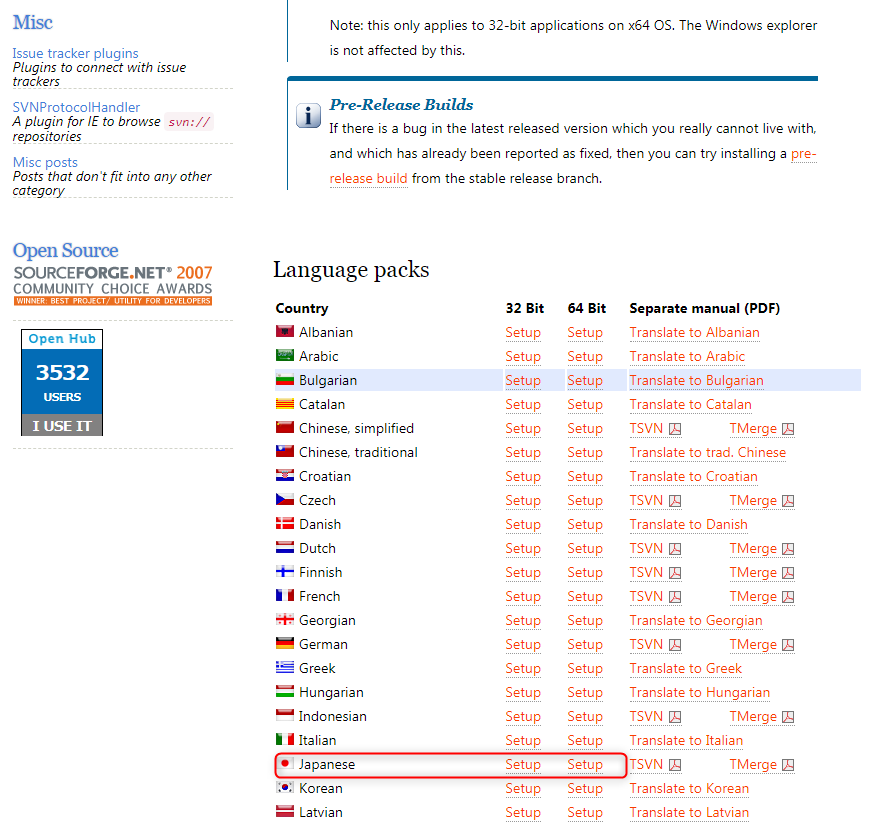
Task: Click the 64 Bit column header
Action: (x=587, y=308)
